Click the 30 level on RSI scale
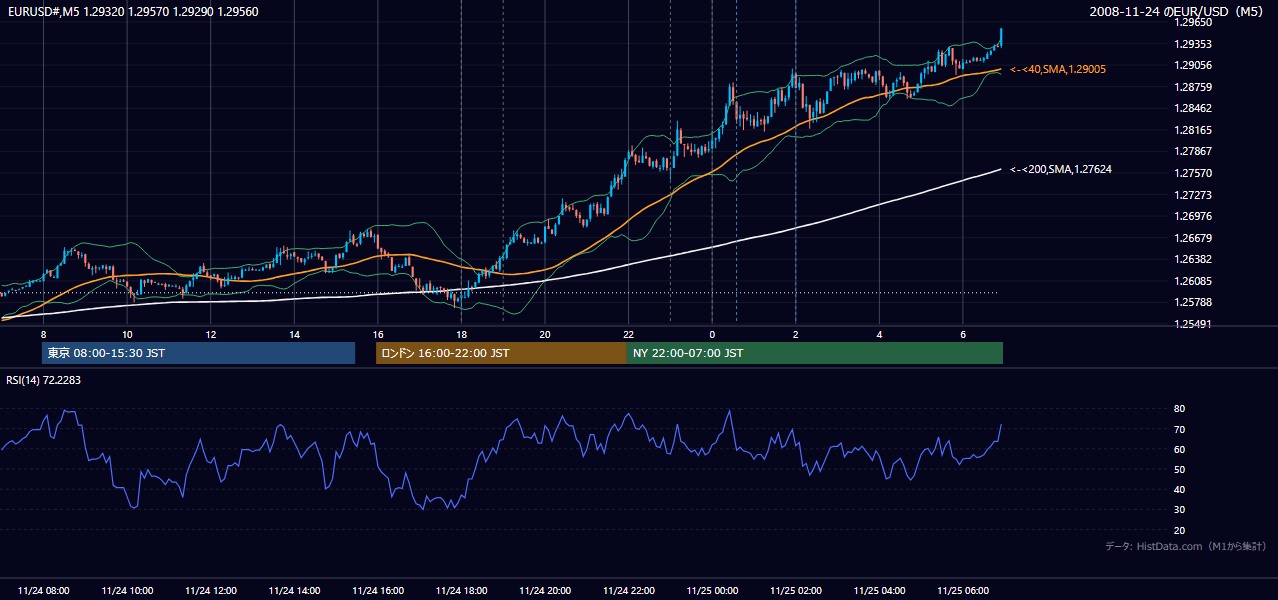 click(x=1180, y=510)
